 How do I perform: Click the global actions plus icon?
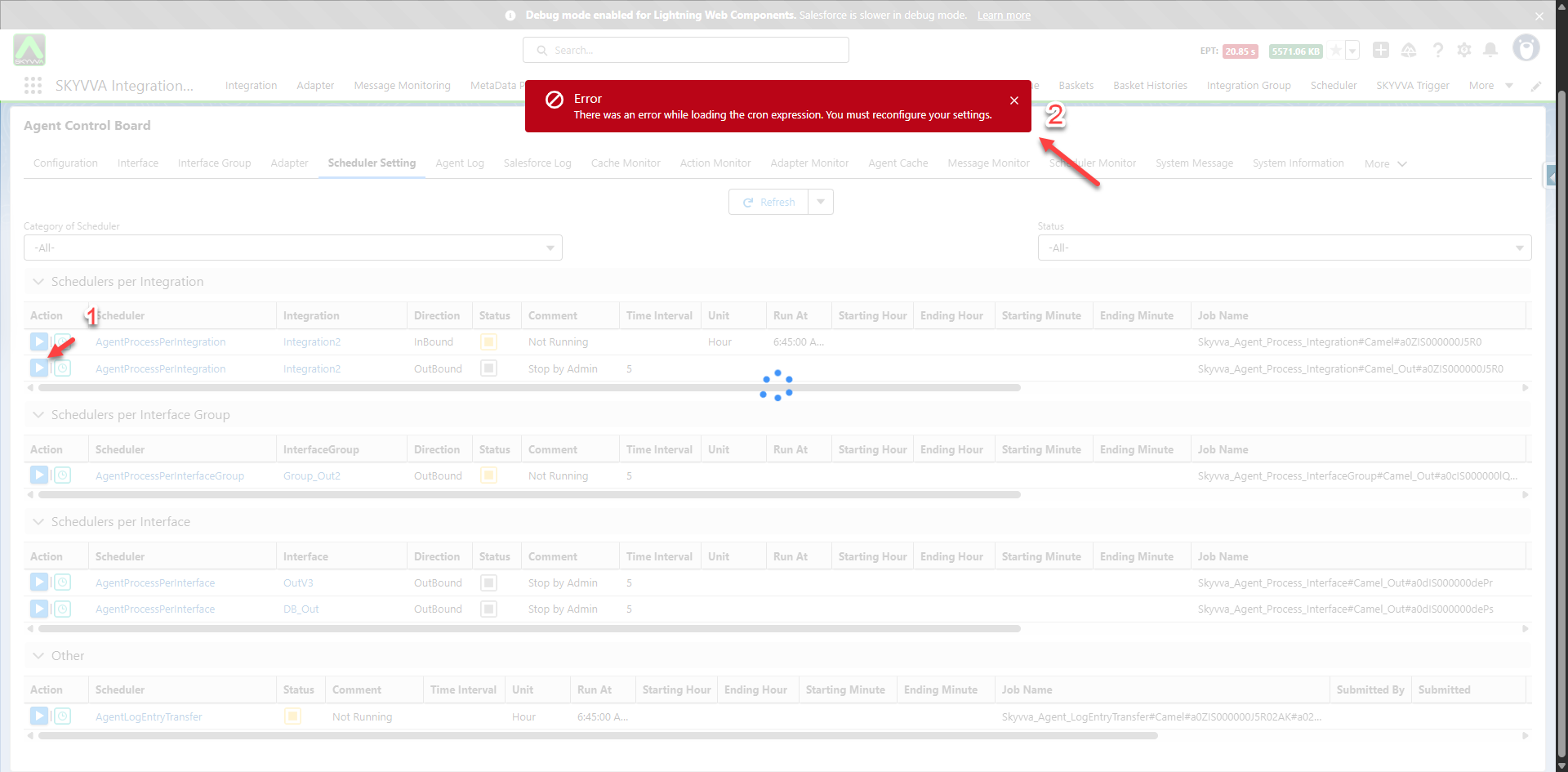point(1381,51)
